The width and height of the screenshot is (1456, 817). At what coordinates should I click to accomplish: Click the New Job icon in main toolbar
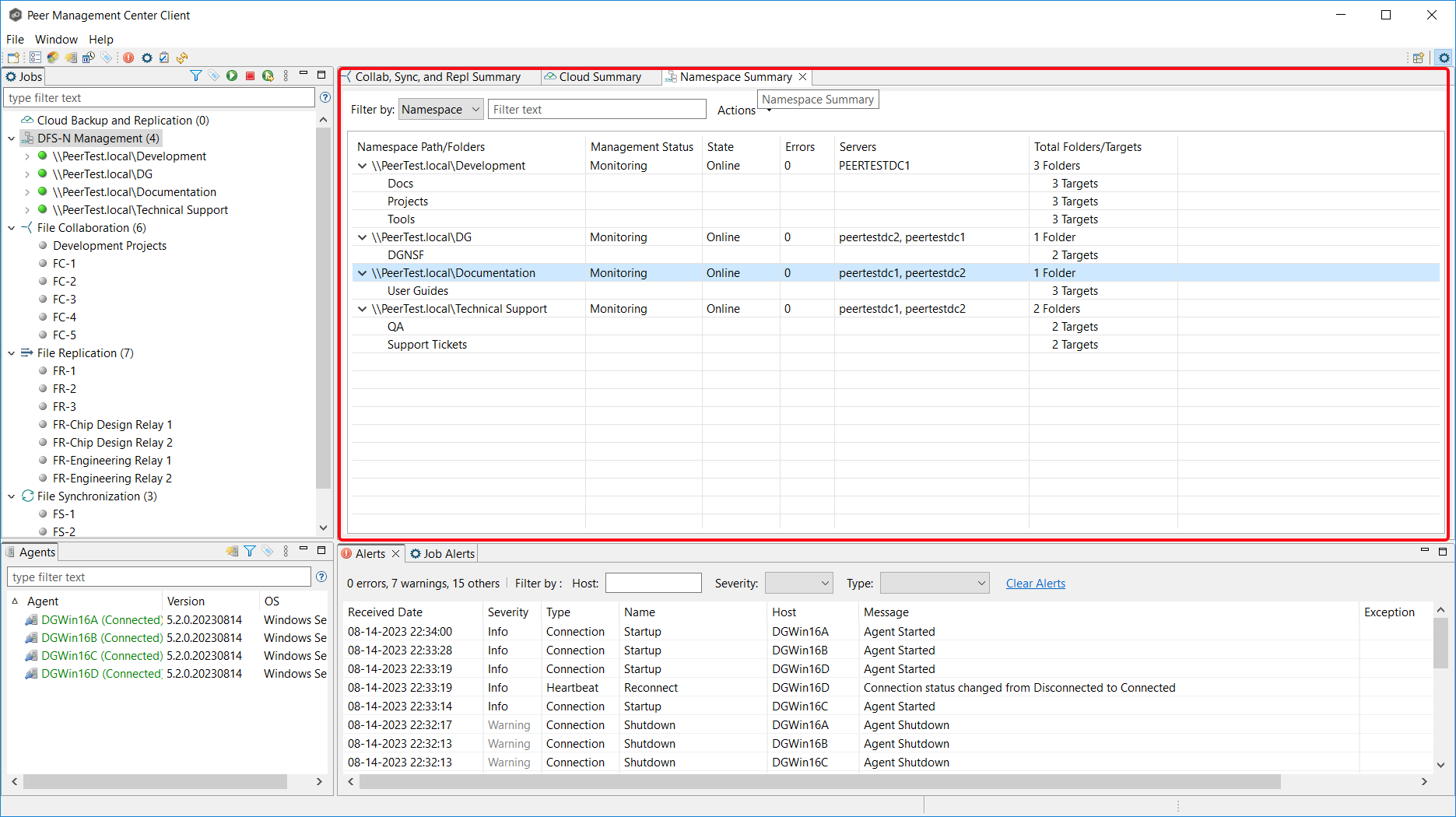[13, 58]
